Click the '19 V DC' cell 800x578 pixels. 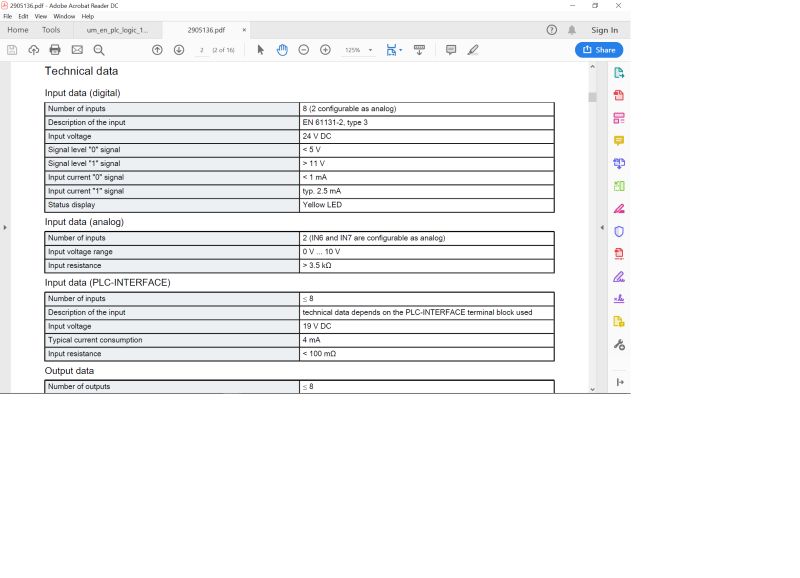[427, 326]
